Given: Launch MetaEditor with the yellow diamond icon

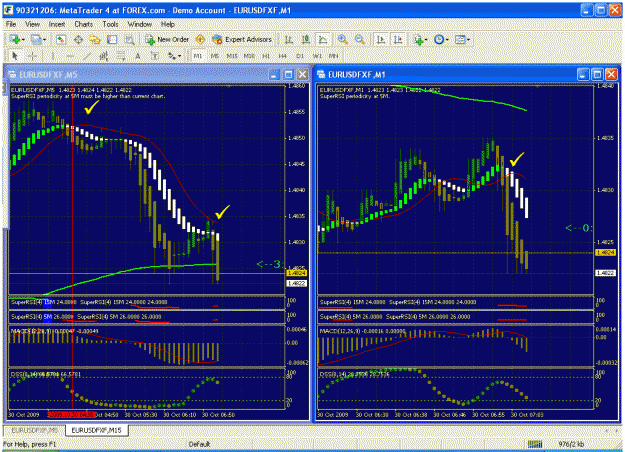Looking at the screenshot, I should tap(200, 39).
